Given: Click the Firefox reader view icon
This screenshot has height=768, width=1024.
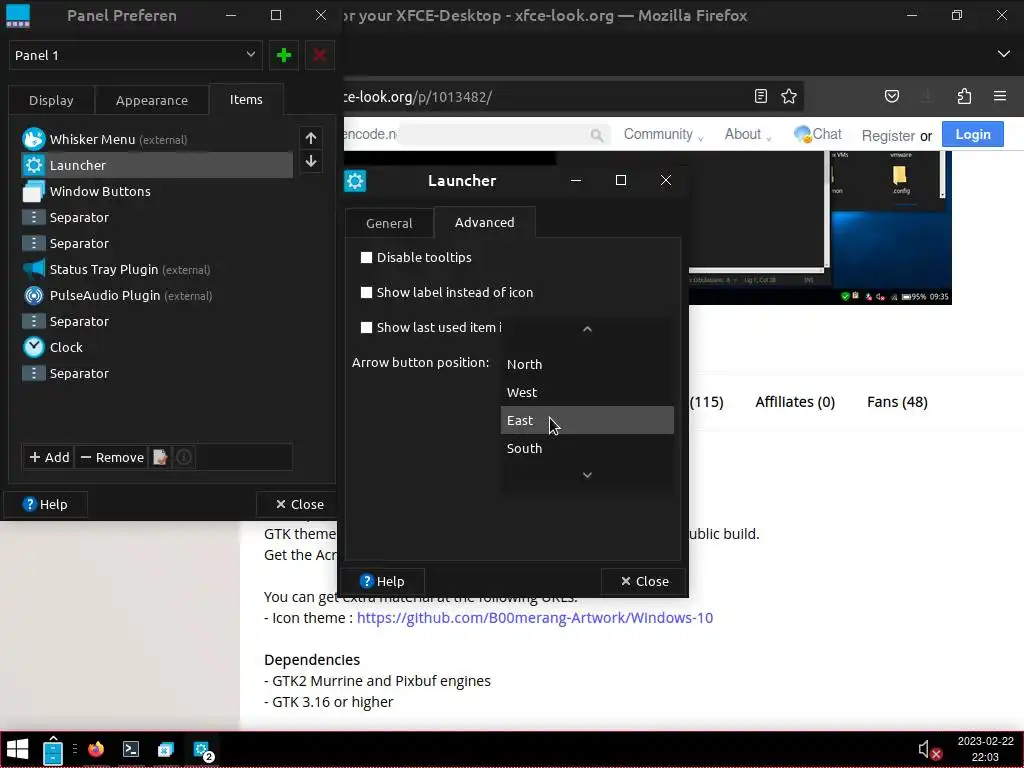Looking at the screenshot, I should point(761,97).
